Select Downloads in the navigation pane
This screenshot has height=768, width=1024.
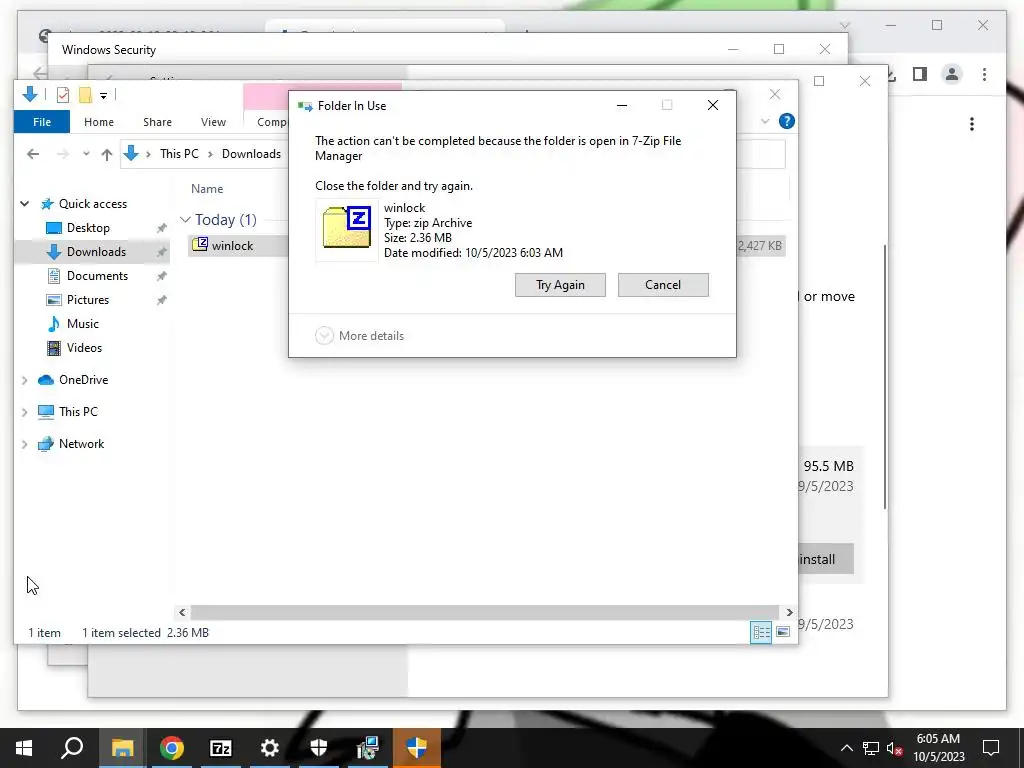click(96, 252)
